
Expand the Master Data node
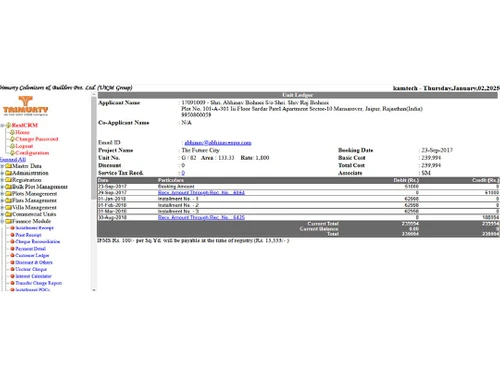[2, 166]
